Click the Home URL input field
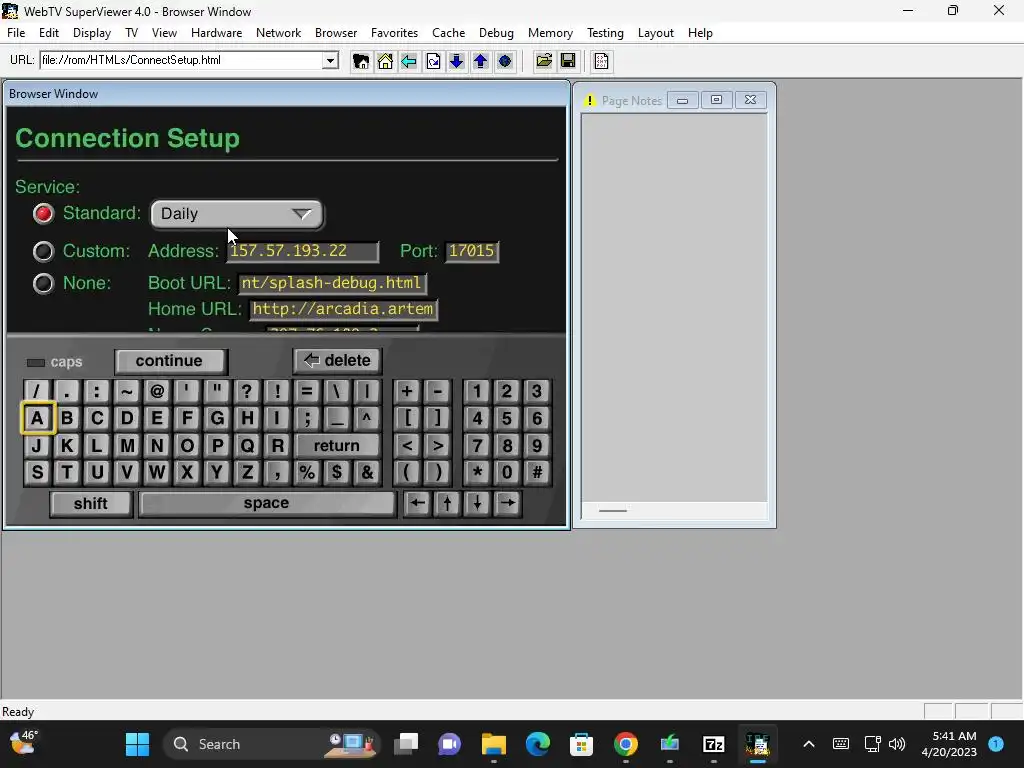Screen dimensions: 1024x768 coord(344,309)
